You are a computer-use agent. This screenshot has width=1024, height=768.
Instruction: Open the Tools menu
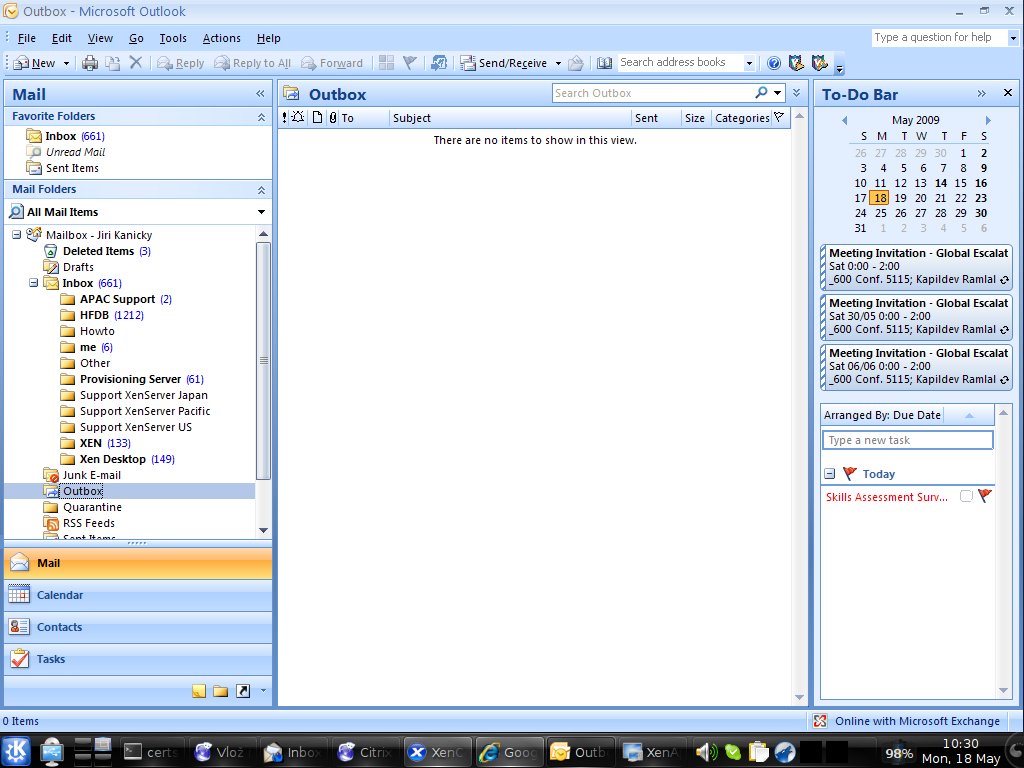(173, 39)
